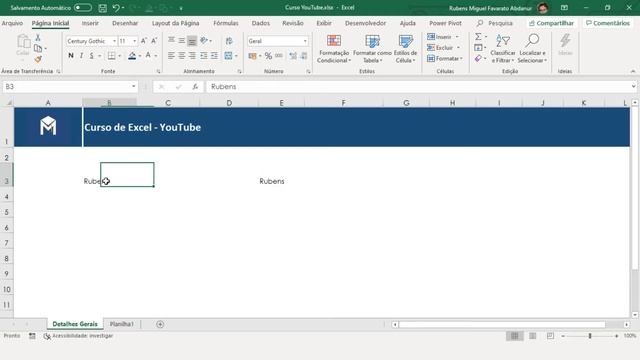Increase font size with larger A icon
640x360 pixels.
[x=144, y=41]
